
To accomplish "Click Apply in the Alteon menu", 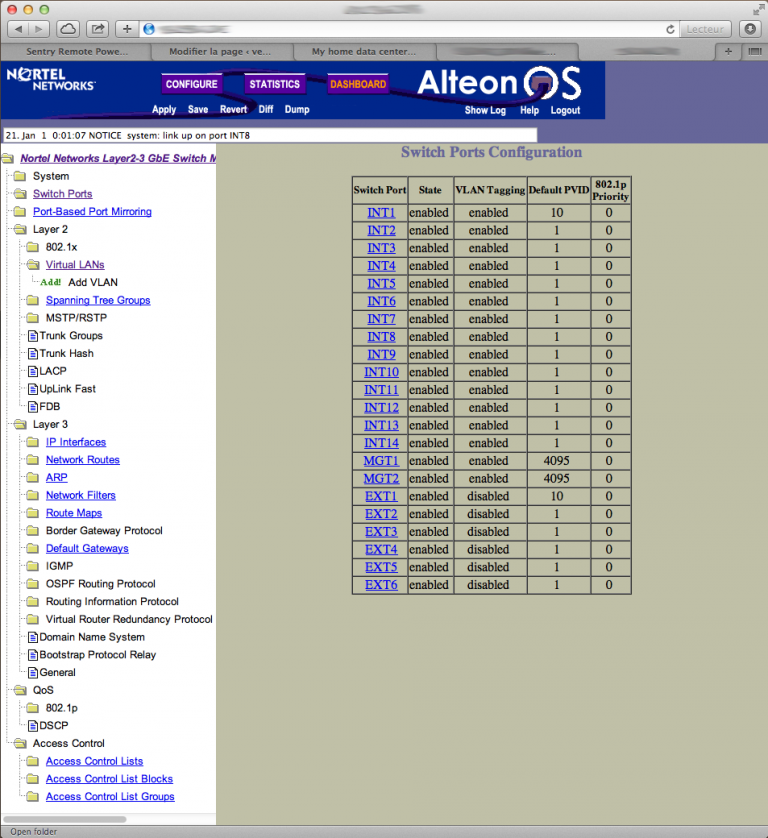I will (164, 109).
